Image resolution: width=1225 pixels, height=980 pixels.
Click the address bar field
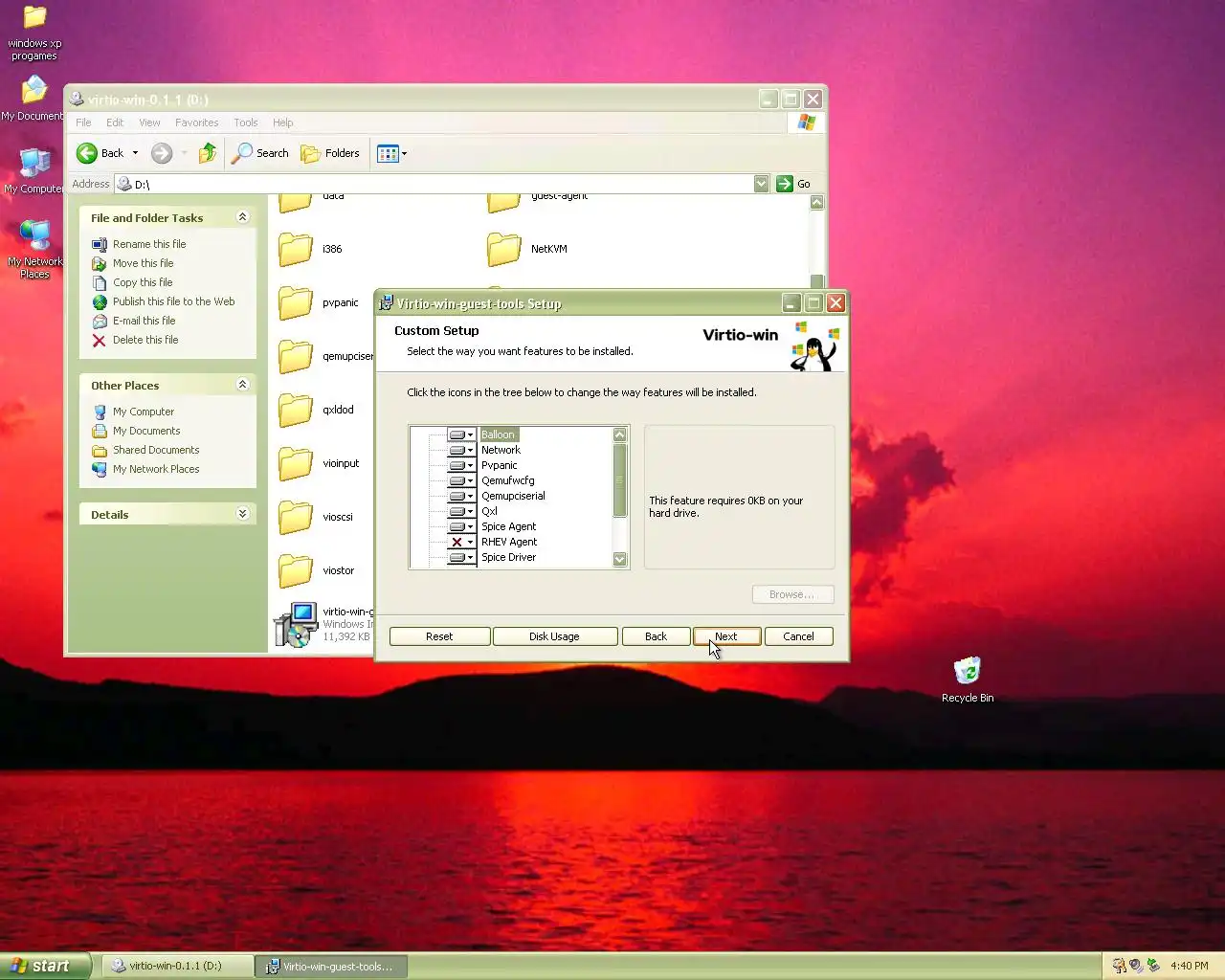point(435,184)
